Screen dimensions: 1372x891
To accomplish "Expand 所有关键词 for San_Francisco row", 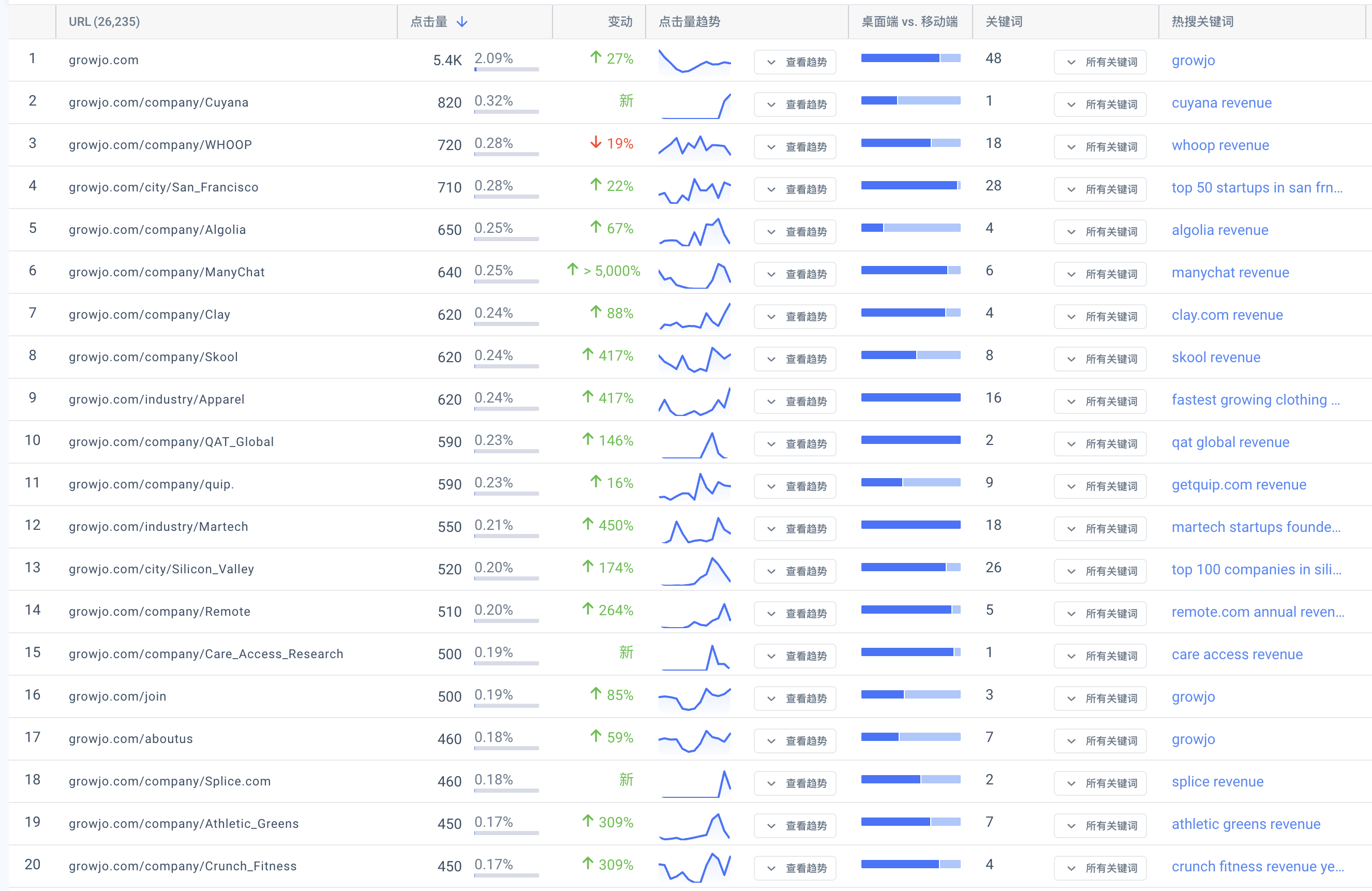I will (x=1100, y=189).
